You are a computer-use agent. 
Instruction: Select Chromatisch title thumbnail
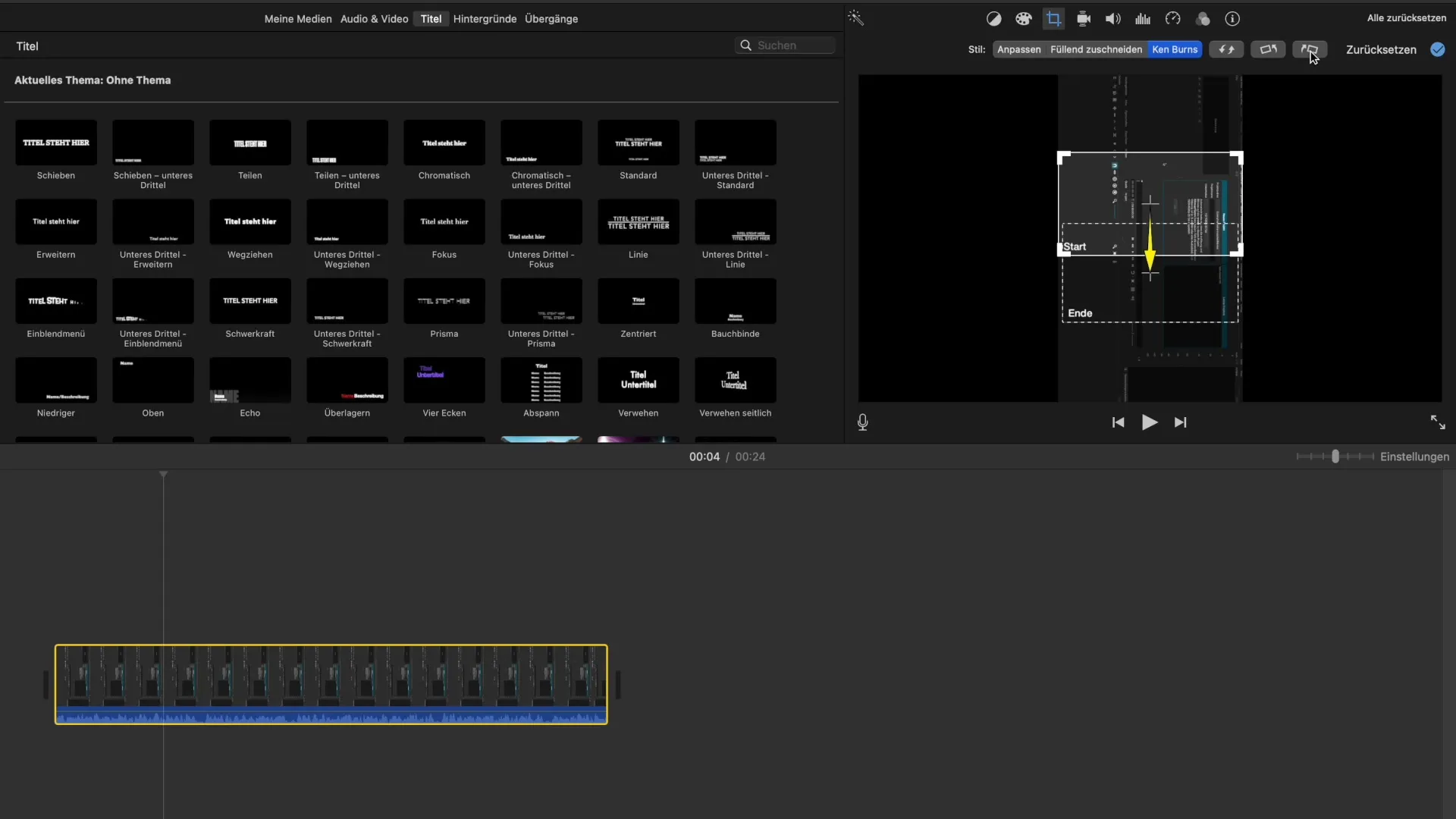(x=444, y=143)
